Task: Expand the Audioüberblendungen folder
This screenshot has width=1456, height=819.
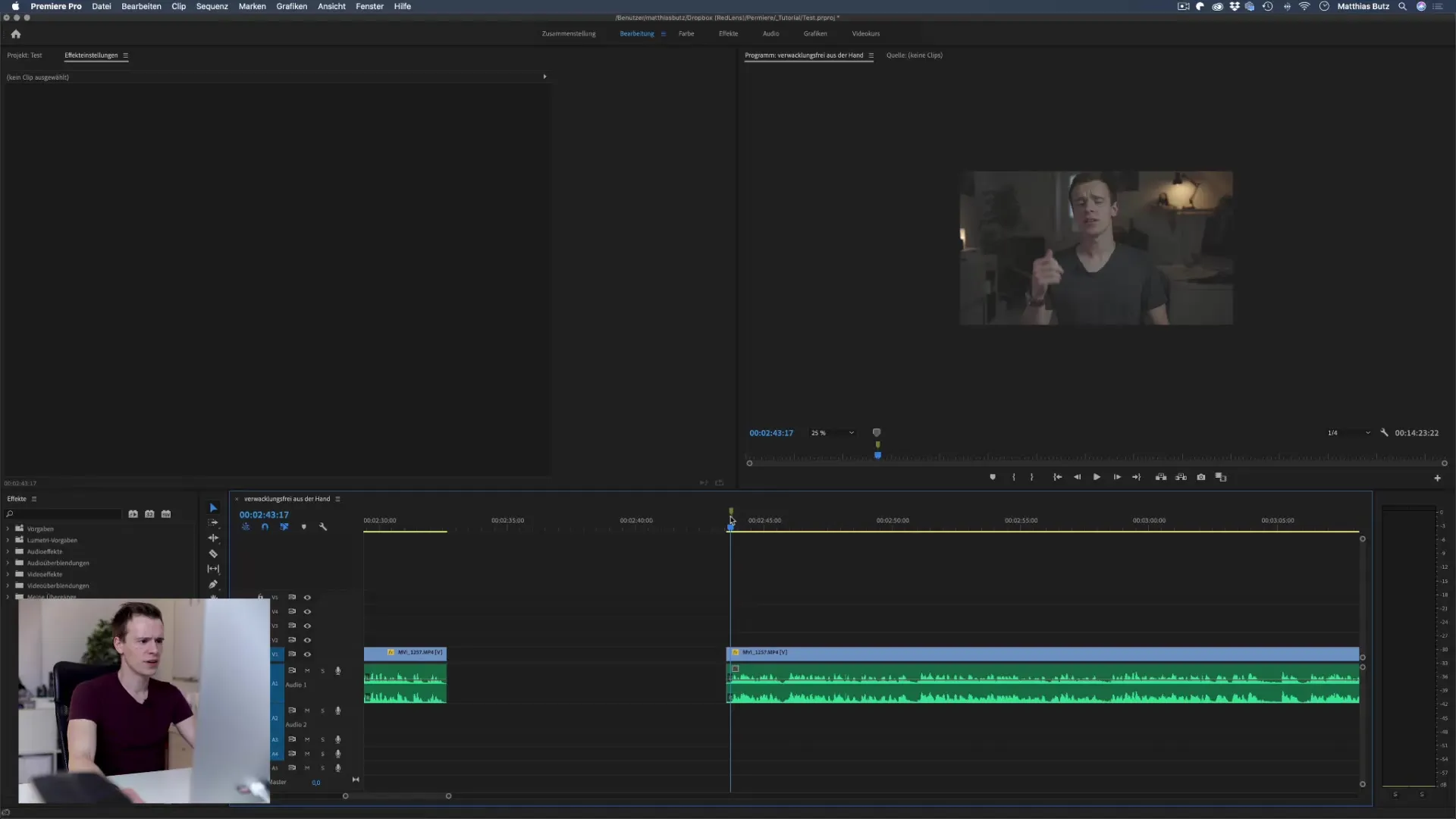Action: (8, 563)
